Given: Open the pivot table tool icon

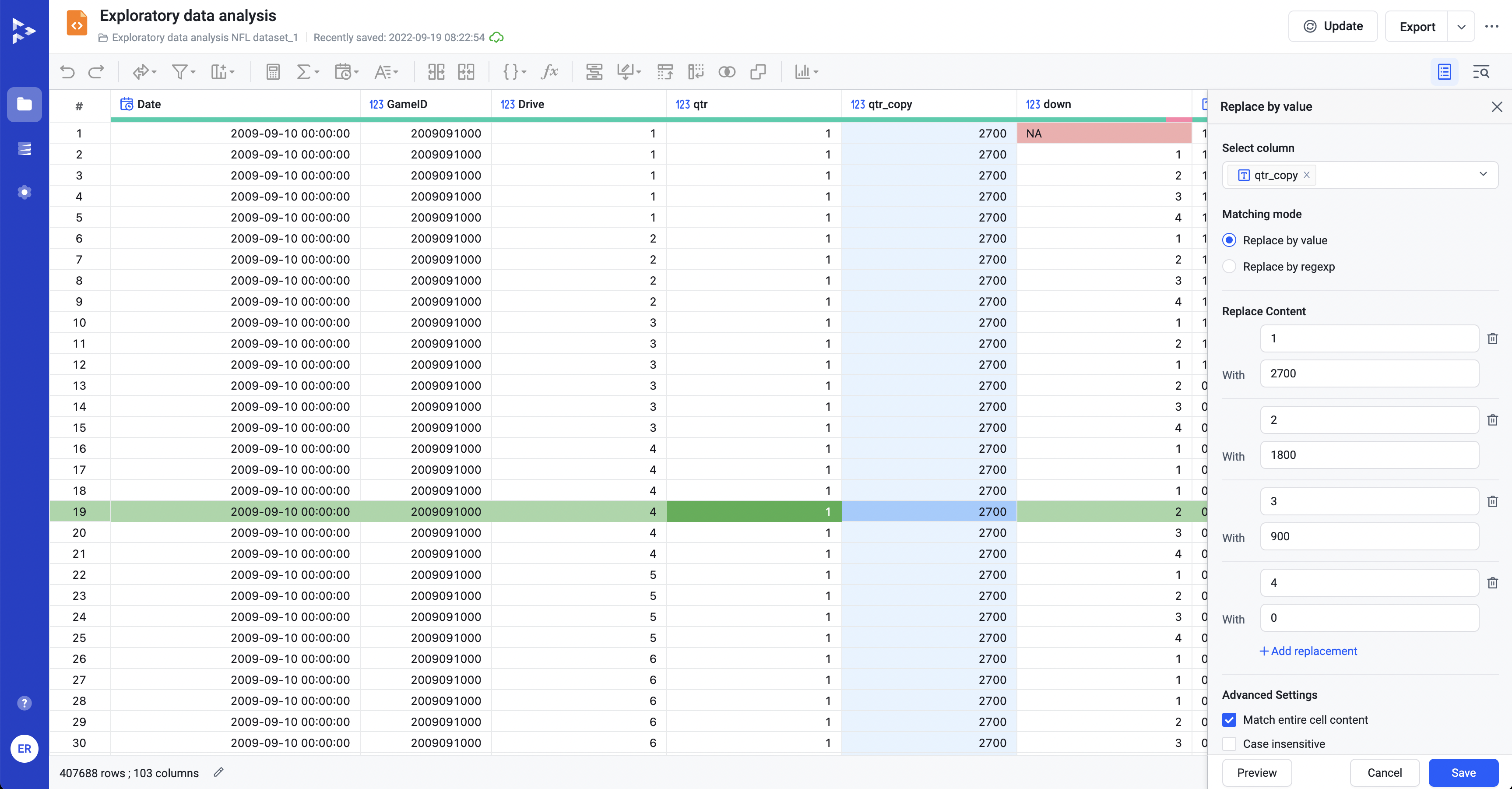Looking at the screenshot, I should (x=665, y=72).
